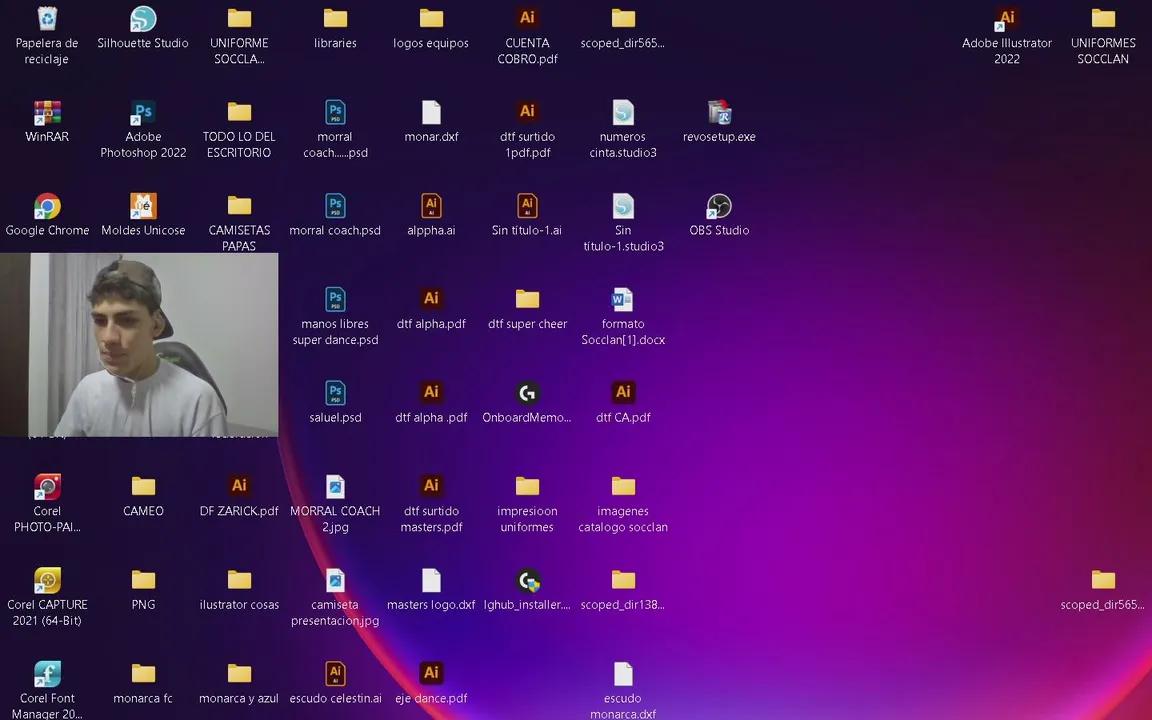1152x720 pixels.
Task: Click the formato Socclan[1].docx Word document
Action: (x=623, y=300)
